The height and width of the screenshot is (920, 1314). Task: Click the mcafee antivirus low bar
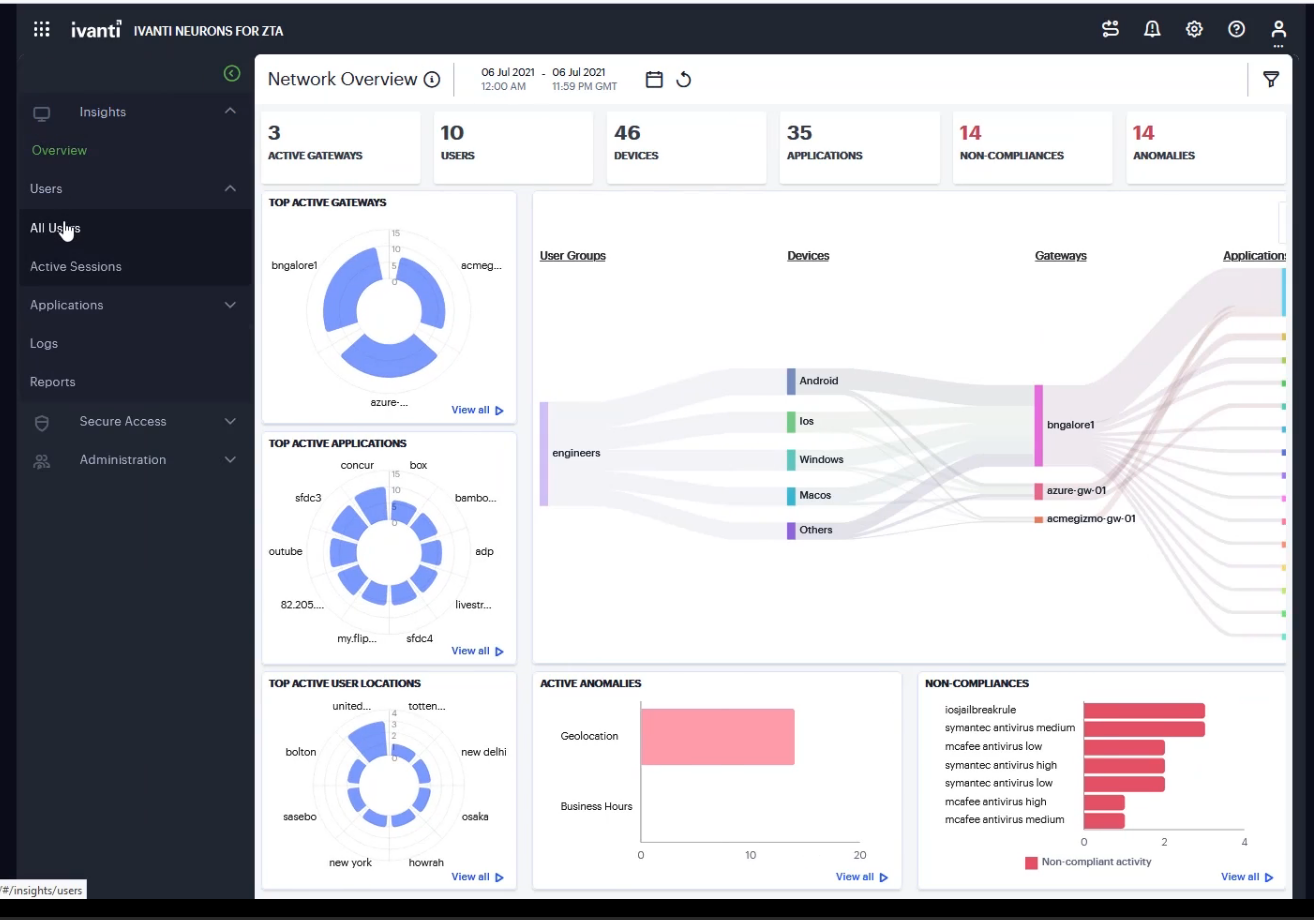[1124, 747]
